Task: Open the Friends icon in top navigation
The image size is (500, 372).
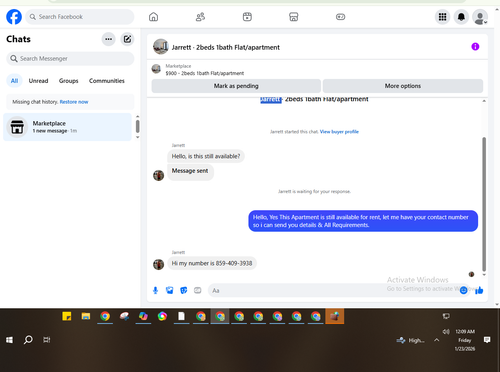Action: [200, 17]
